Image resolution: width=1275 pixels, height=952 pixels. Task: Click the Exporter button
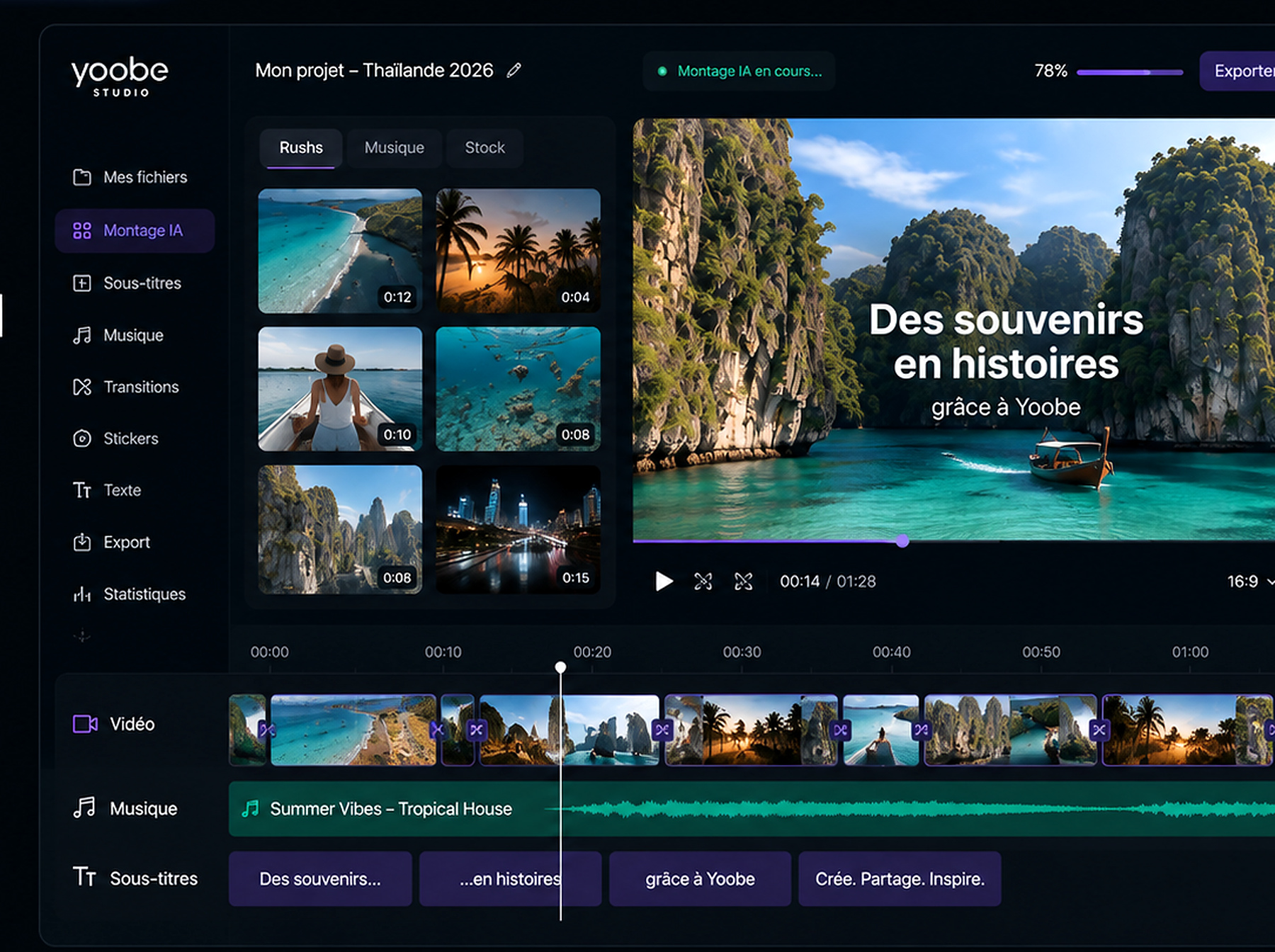pos(1237,71)
